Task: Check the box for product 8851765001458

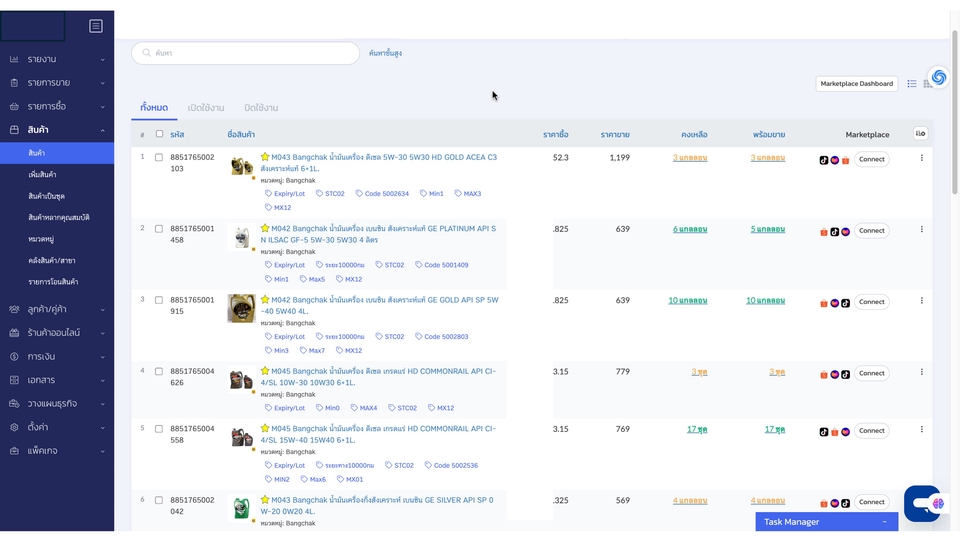Action: [x=159, y=229]
